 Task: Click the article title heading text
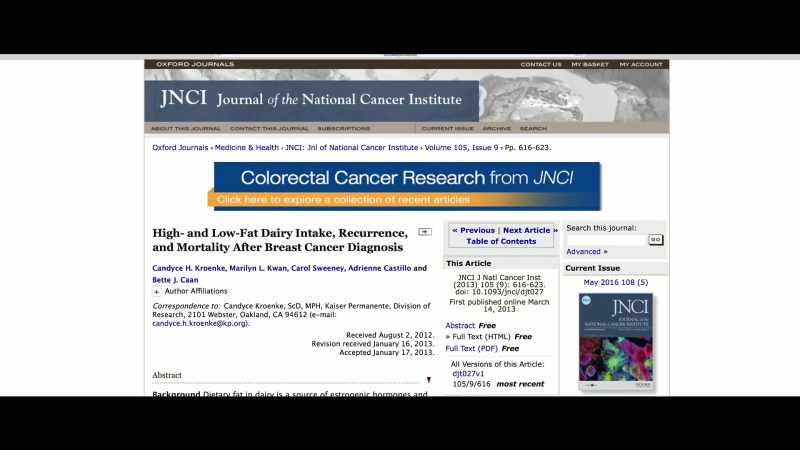coord(280,240)
